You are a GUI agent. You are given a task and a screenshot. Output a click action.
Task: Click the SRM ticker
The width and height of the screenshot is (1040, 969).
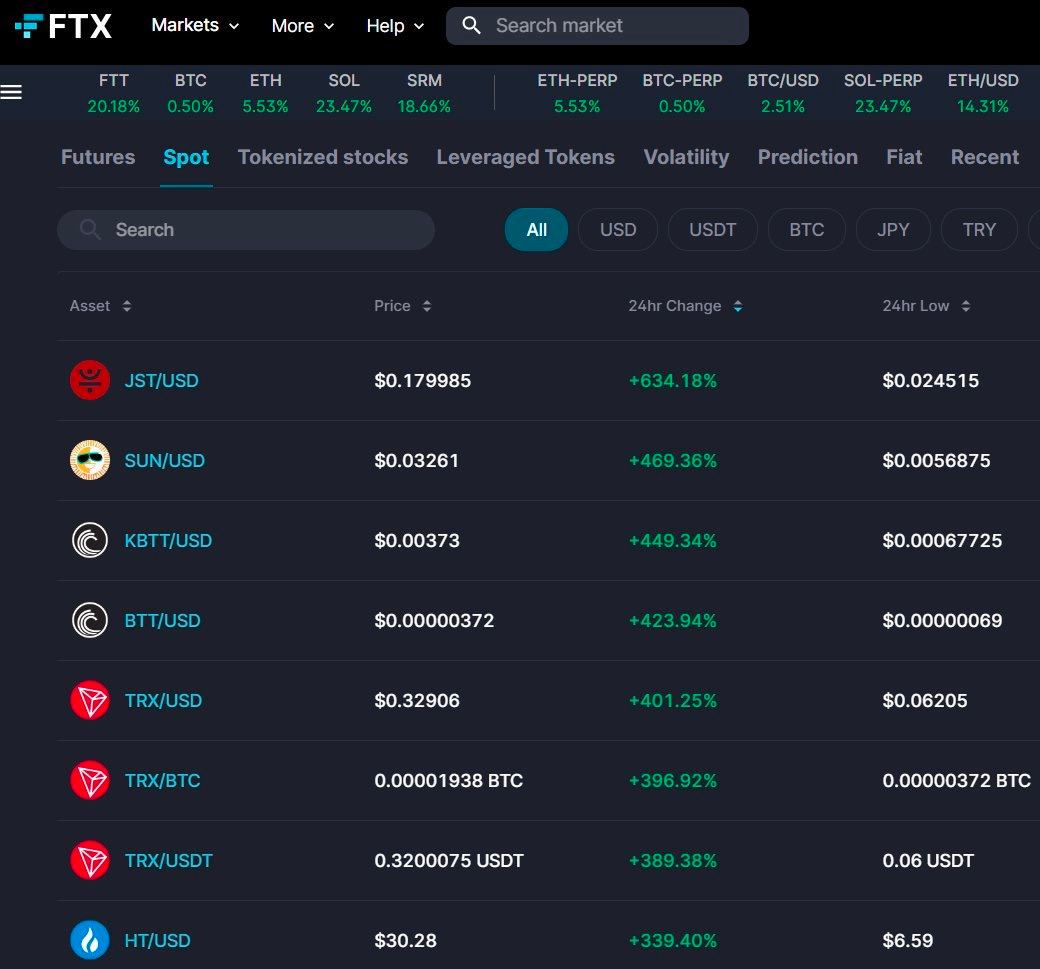424,93
